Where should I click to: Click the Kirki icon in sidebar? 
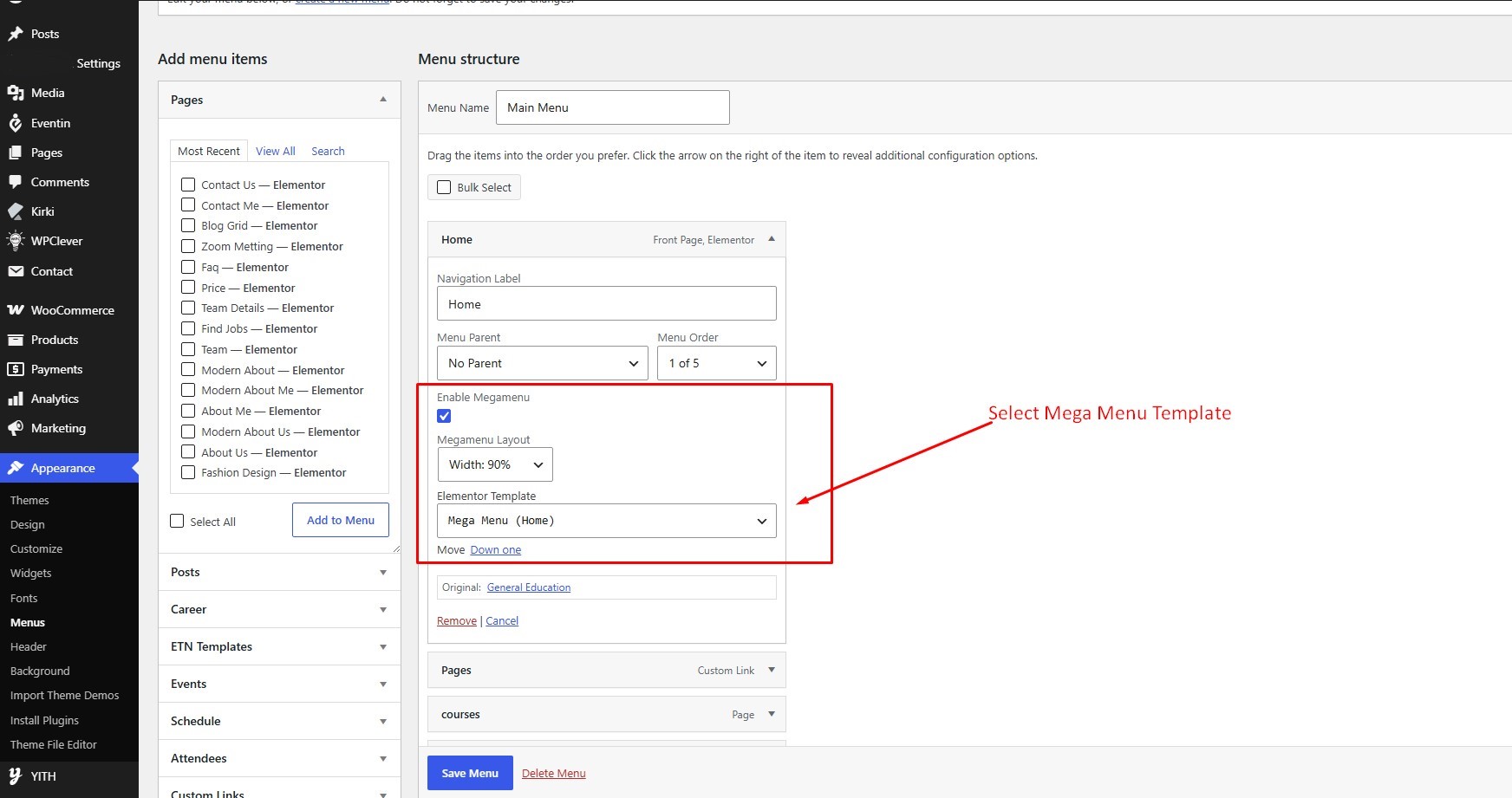click(16, 211)
